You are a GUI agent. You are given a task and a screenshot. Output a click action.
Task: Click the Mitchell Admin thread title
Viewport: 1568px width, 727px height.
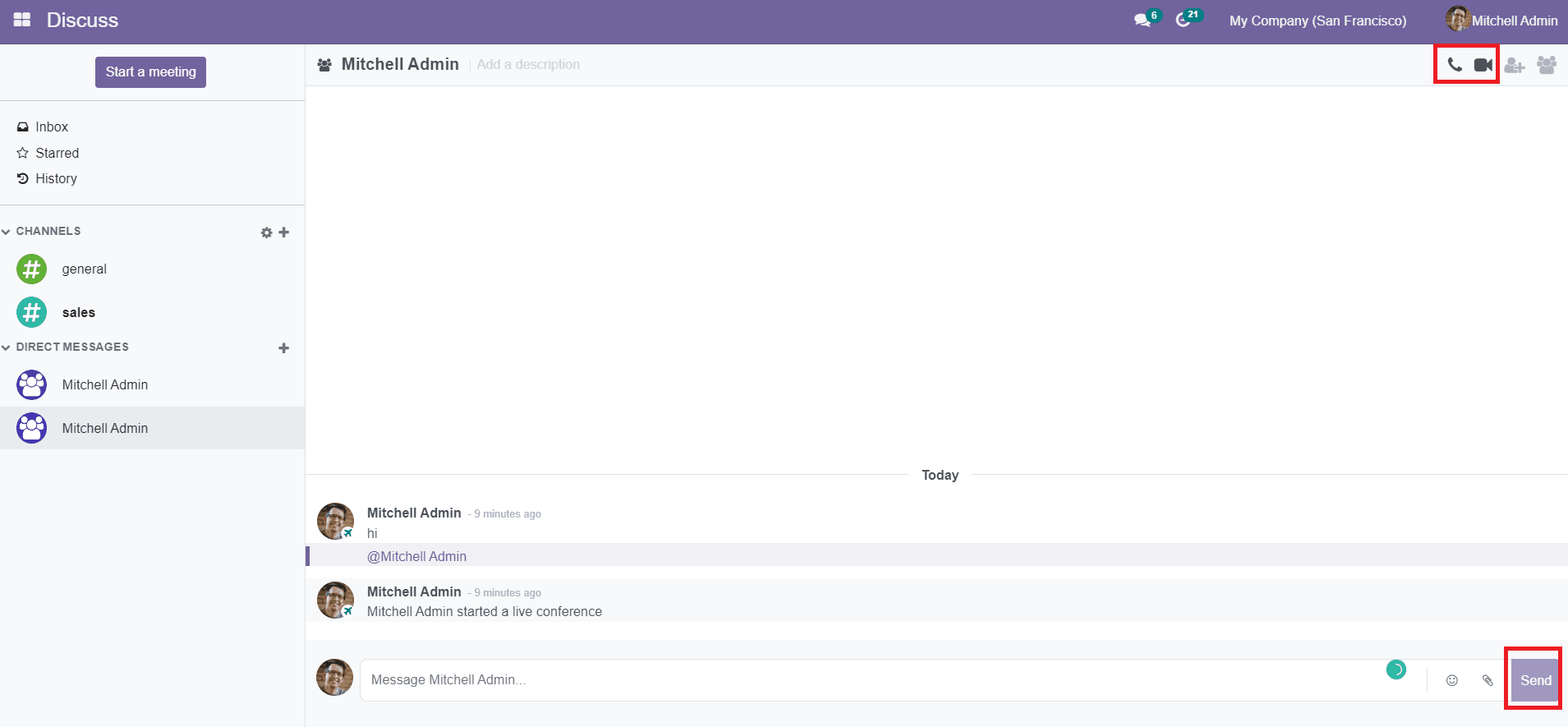pyautogui.click(x=400, y=64)
